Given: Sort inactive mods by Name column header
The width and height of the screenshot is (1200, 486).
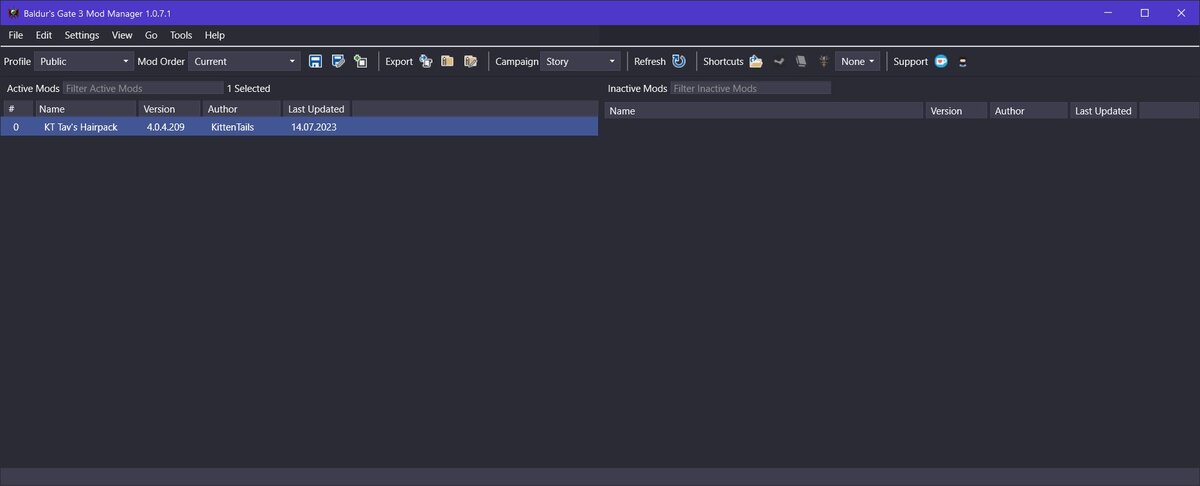Looking at the screenshot, I should (764, 111).
